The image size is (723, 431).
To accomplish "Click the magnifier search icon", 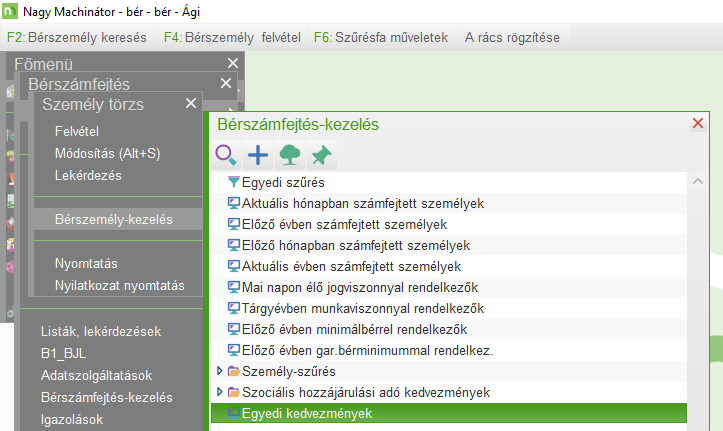I will pyautogui.click(x=226, y=155).
